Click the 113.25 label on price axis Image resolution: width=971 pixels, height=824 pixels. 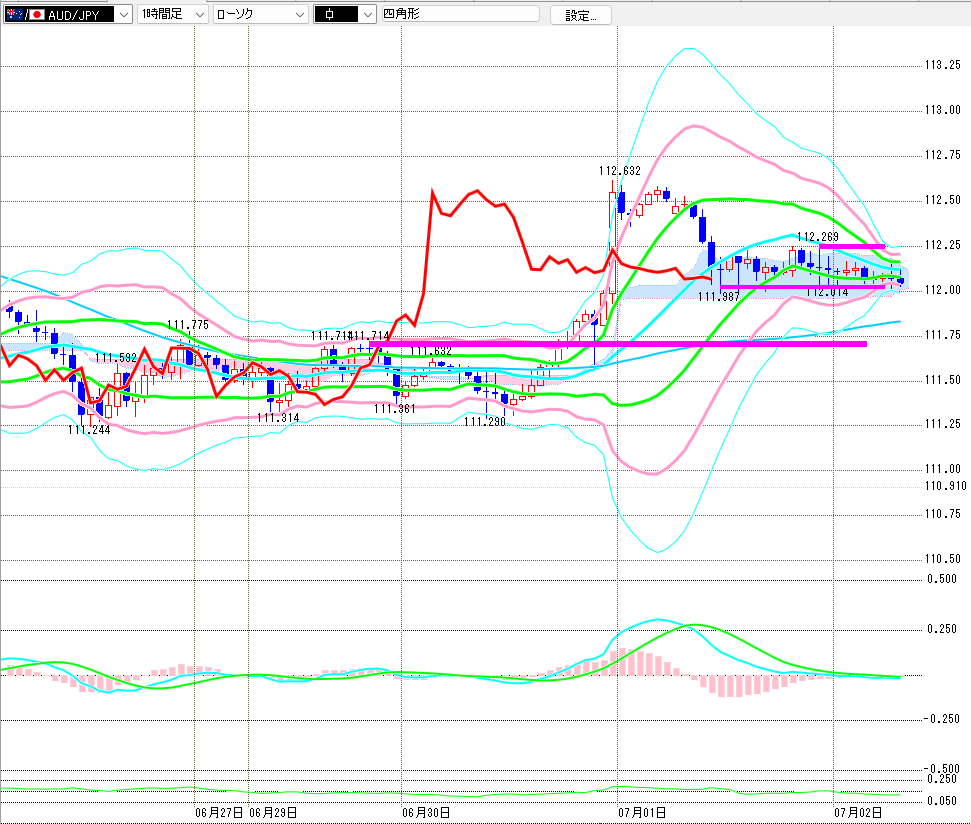(x=943, y=65)
